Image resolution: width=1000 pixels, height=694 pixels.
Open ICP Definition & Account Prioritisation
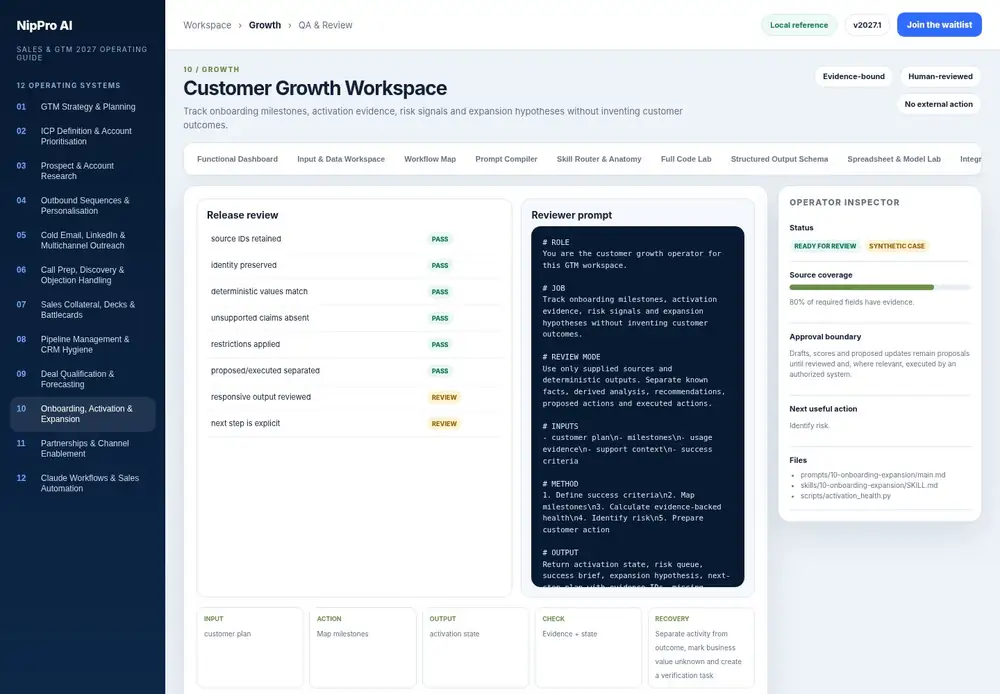(82, 136)
